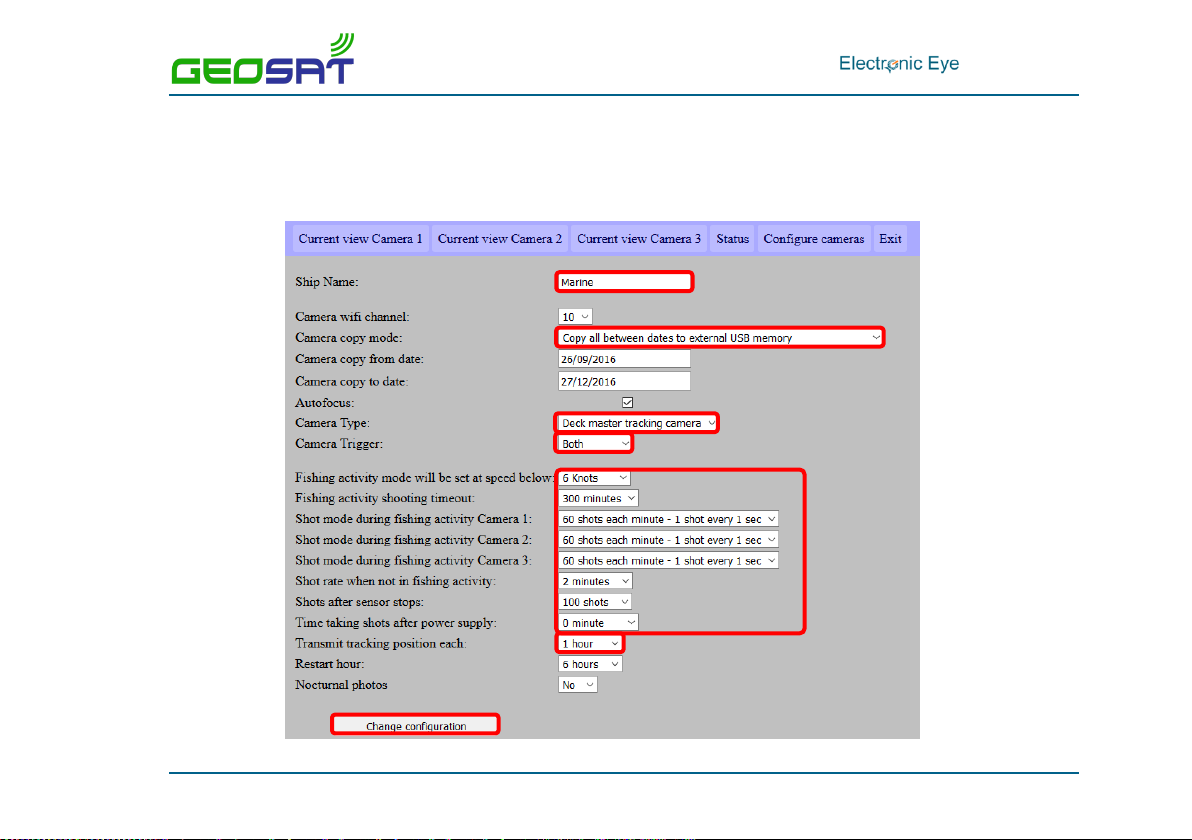Open Time taking shots after power dropdown

coord(598,623)
